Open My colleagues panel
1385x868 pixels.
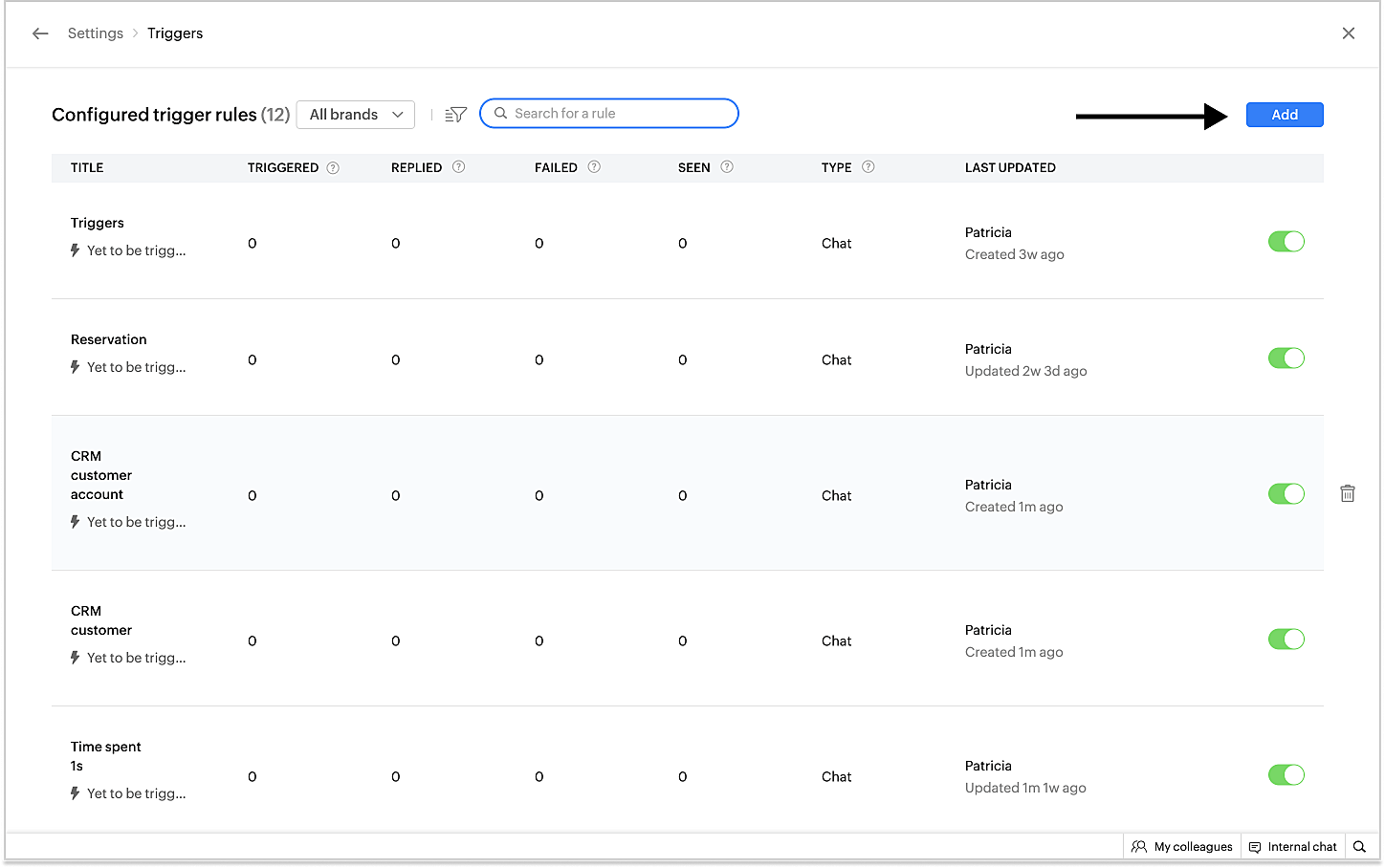click(x=1182, y=847)
